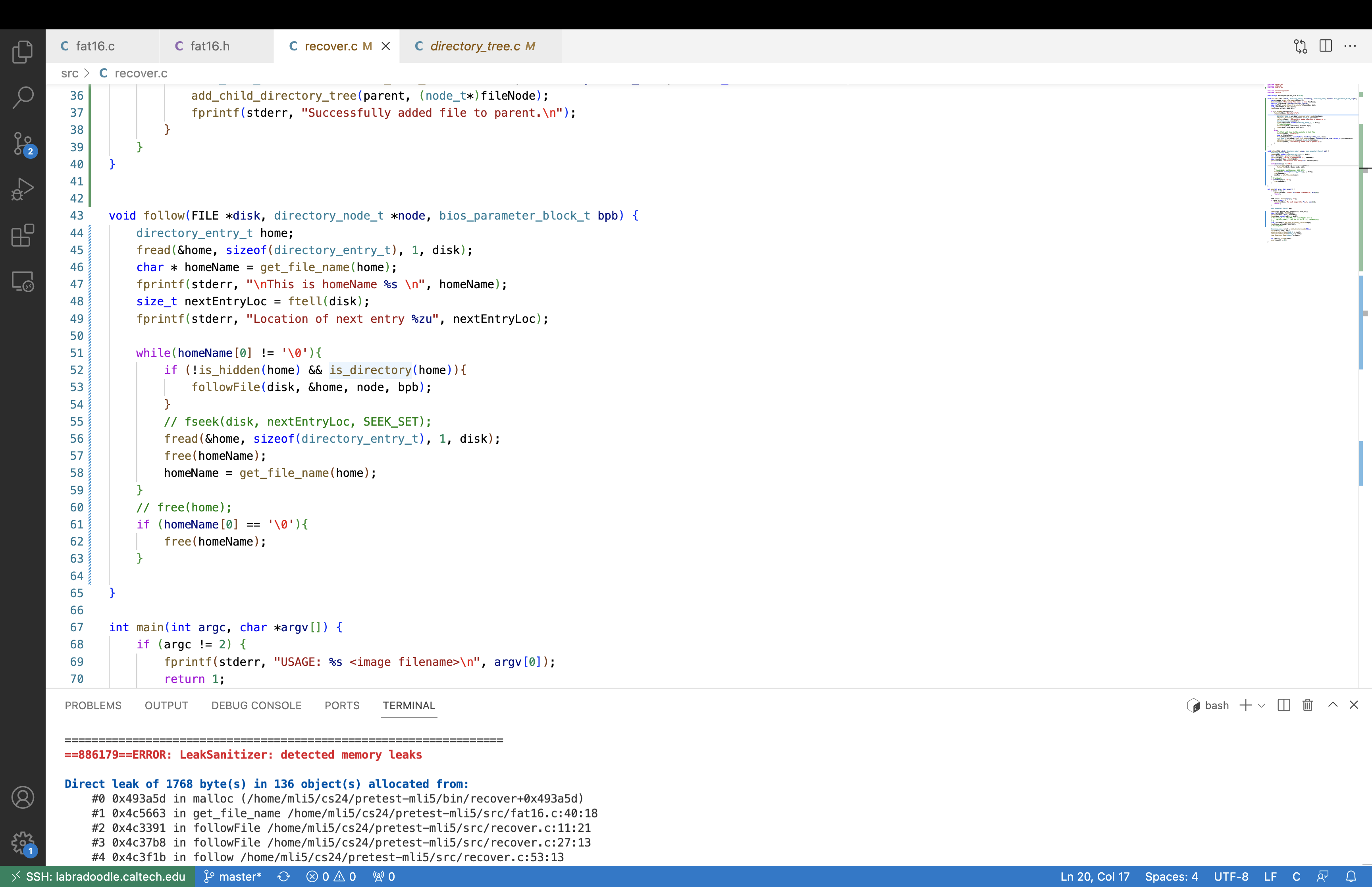This screenshot has width=1372, height=887.
Task: Click the Open Changes compare icon
Action: click(1300, 46)
